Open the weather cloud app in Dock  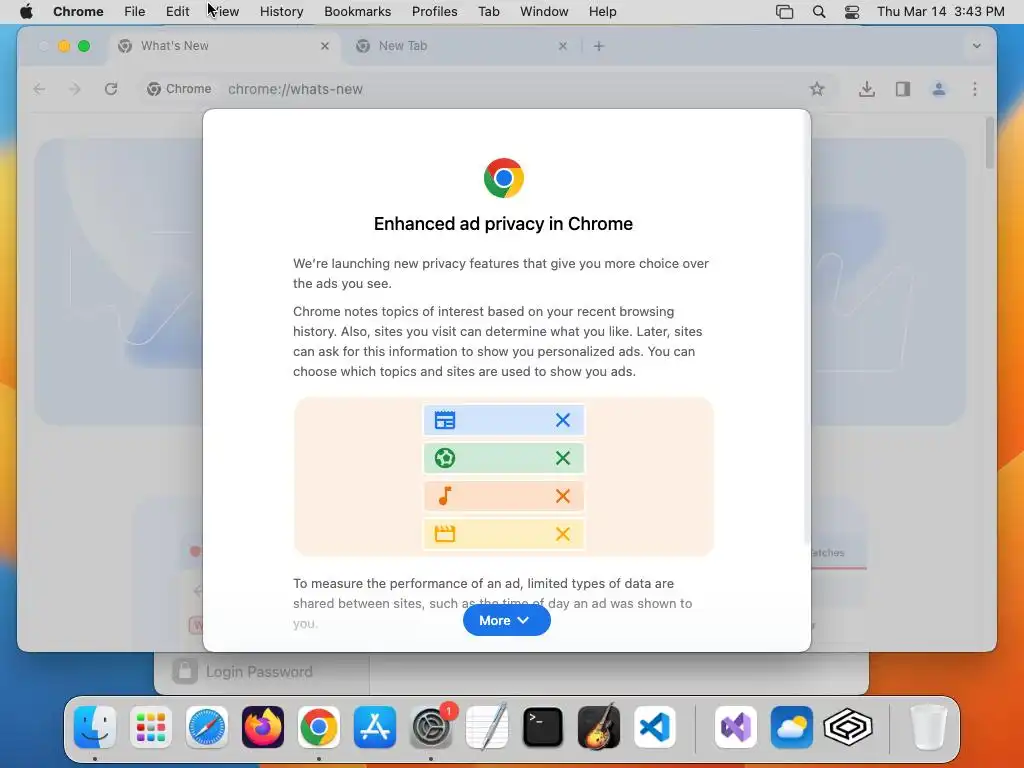[792, 727]
